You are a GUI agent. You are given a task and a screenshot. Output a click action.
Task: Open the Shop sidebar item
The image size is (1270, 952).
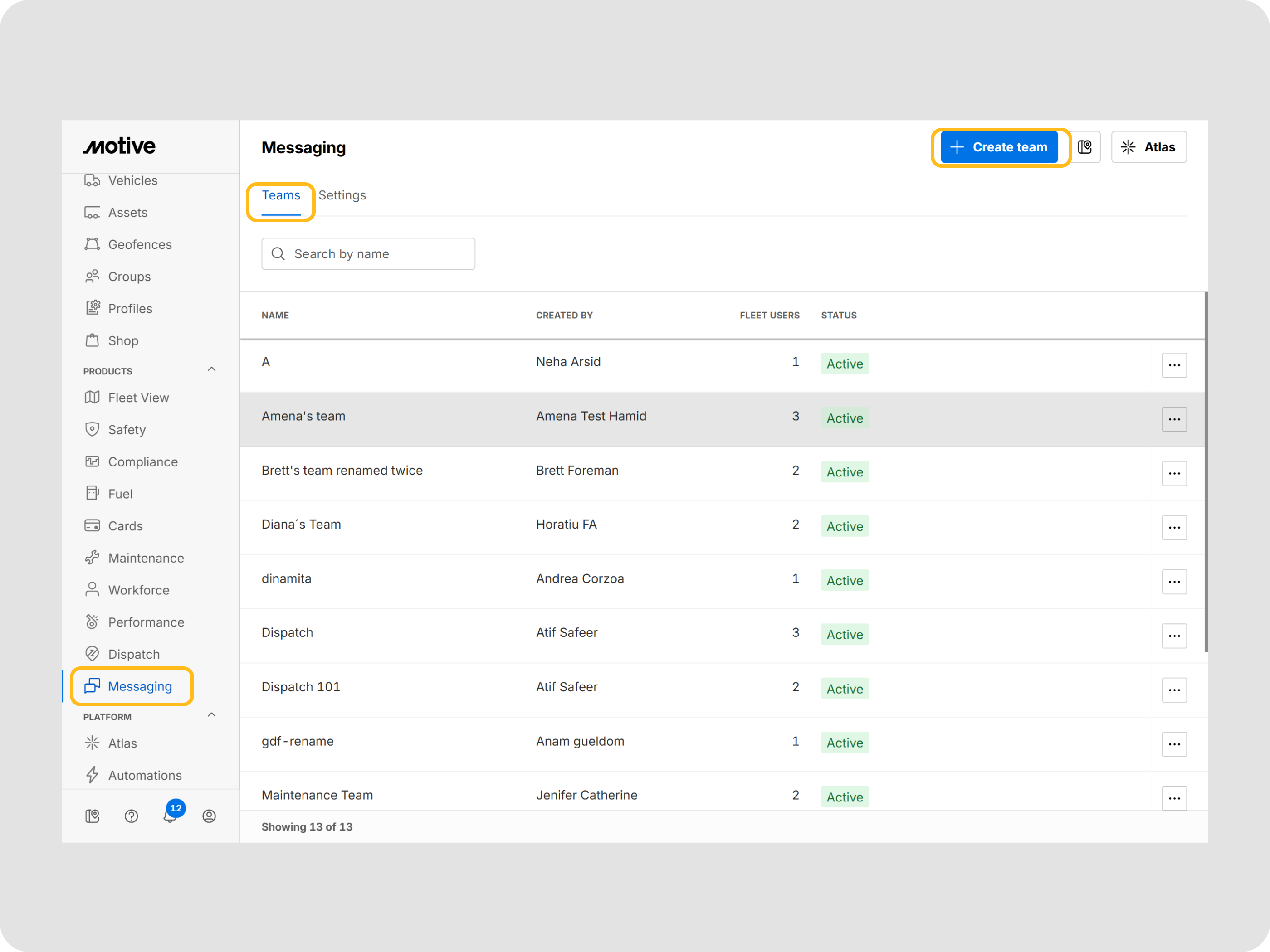click(x=112, y=341)
